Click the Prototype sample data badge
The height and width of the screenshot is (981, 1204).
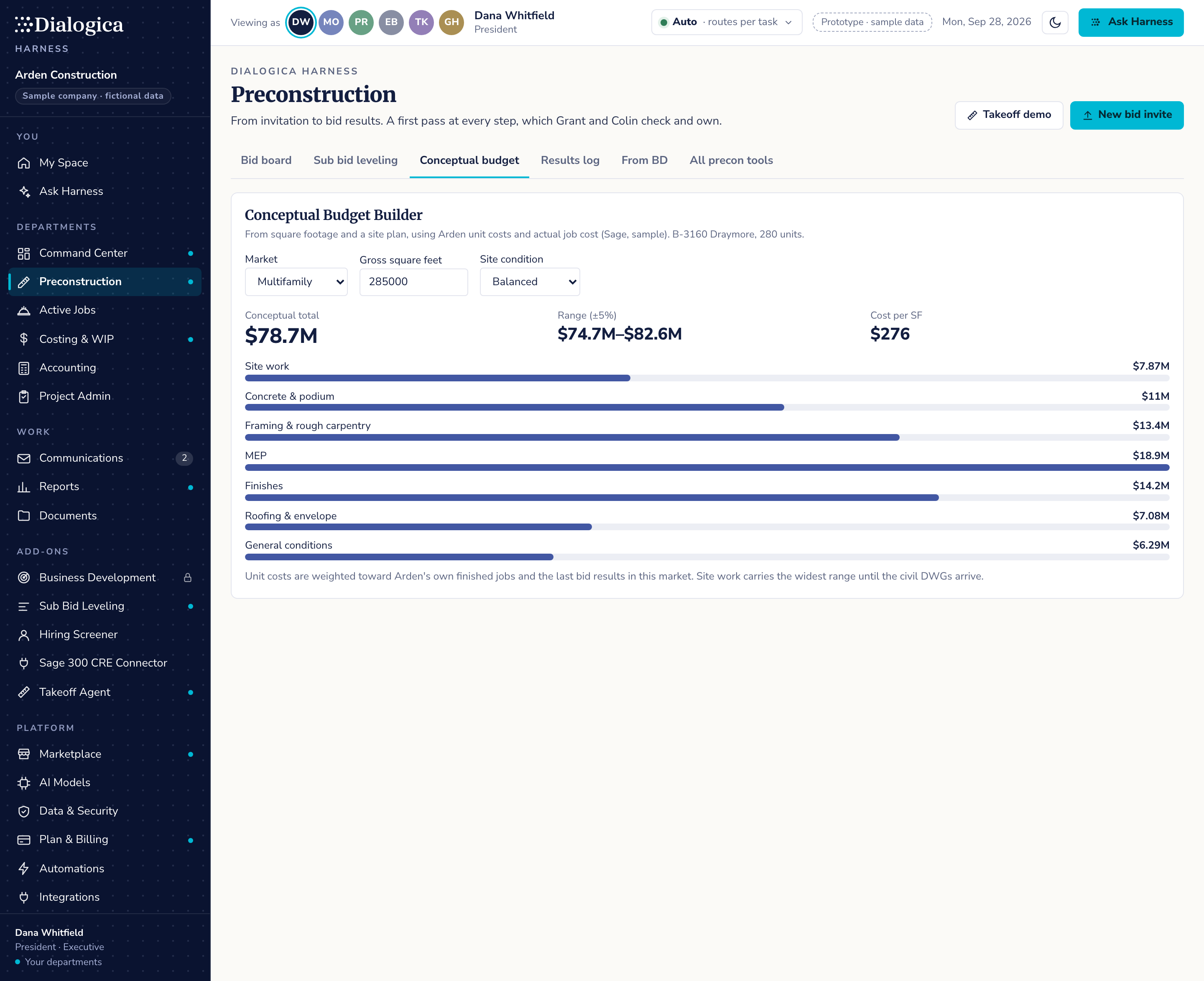[x=872, y=23]
